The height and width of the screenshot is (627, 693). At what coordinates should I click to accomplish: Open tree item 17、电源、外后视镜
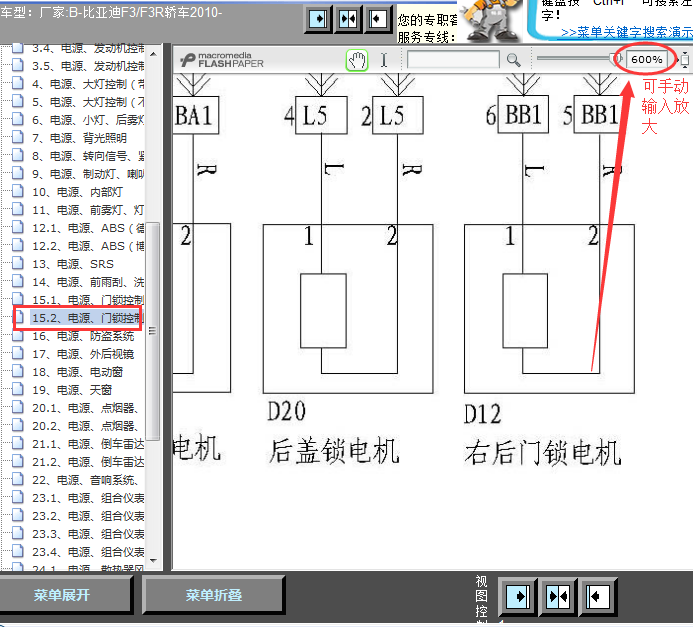pyautogui.click(x=83, y=354)
